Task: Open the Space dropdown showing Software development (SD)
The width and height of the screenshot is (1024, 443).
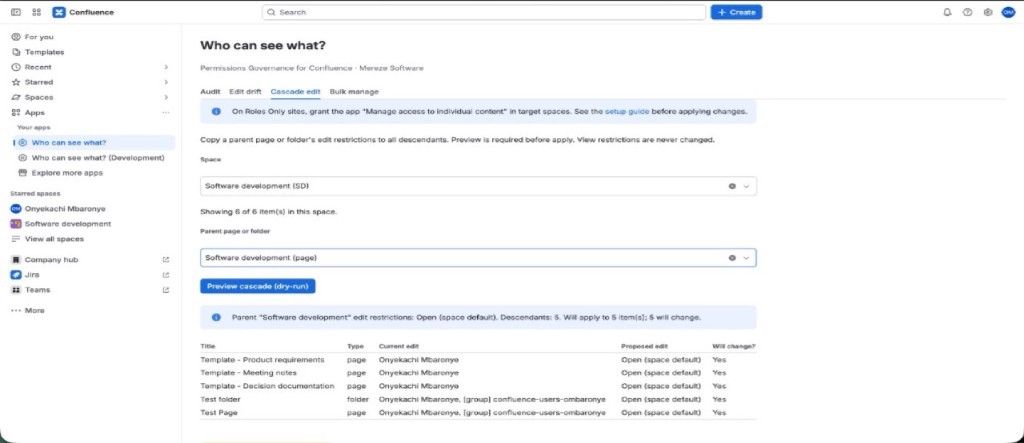Action: pos(478,186)
